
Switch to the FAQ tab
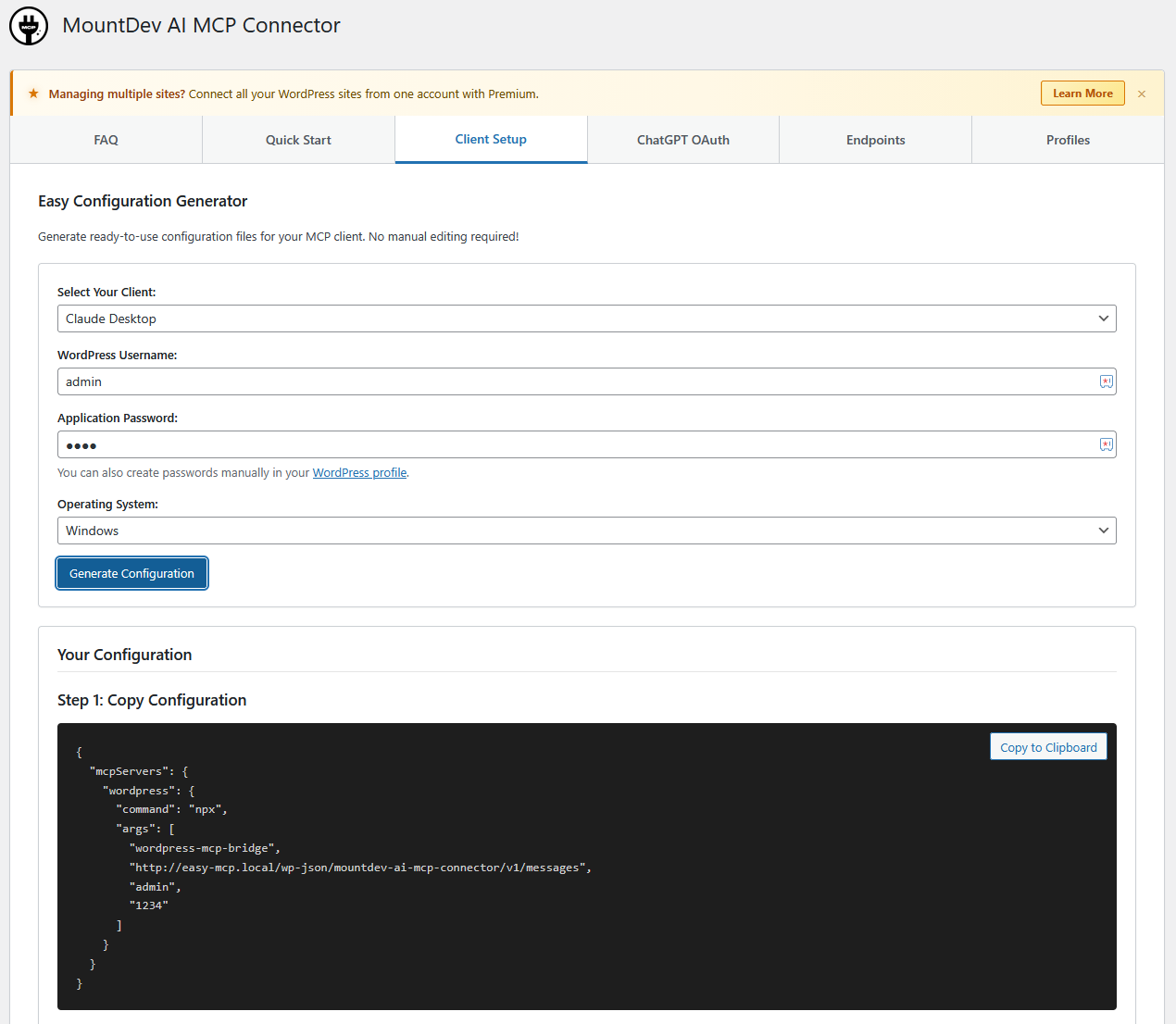[x=106, y=140]
